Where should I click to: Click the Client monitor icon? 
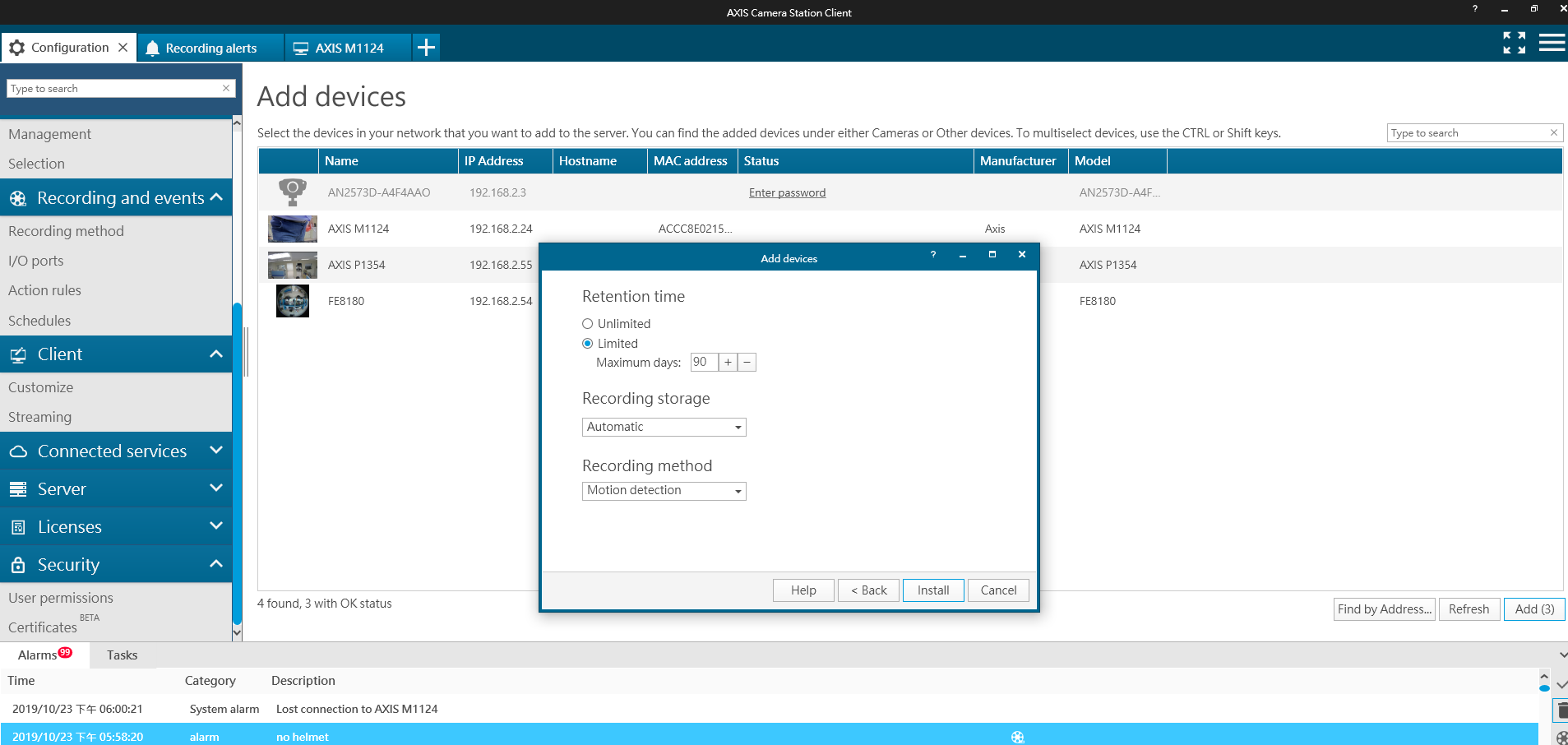pos(18,355)
